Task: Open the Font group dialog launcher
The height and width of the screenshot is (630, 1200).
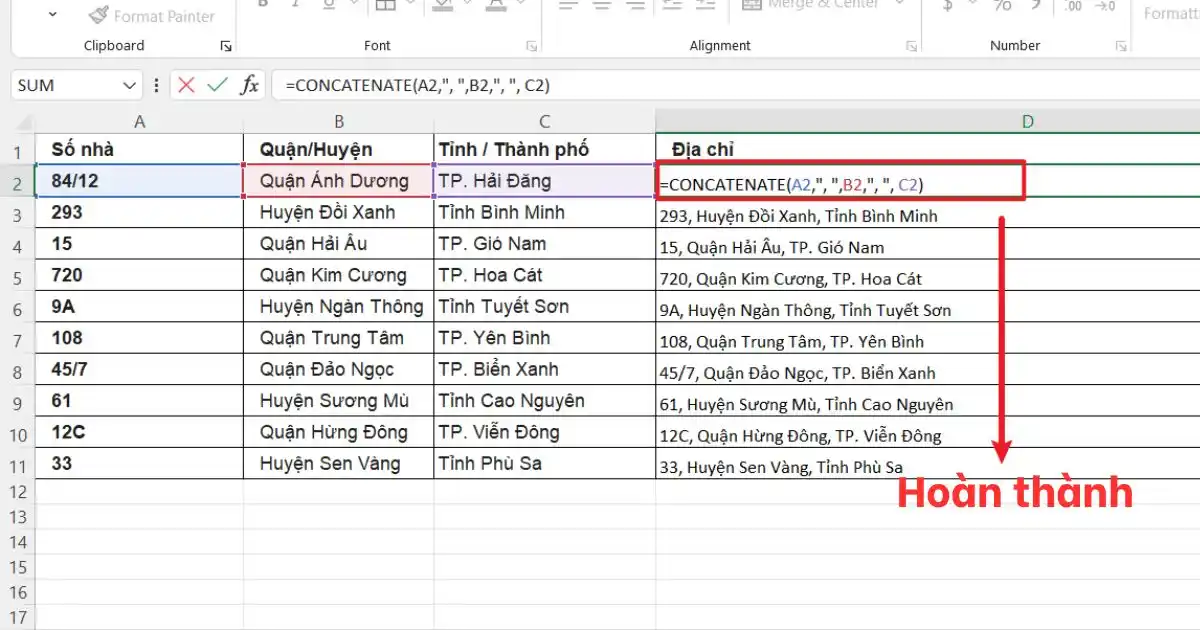Action: pyautogui.click(x=531, y=46)
